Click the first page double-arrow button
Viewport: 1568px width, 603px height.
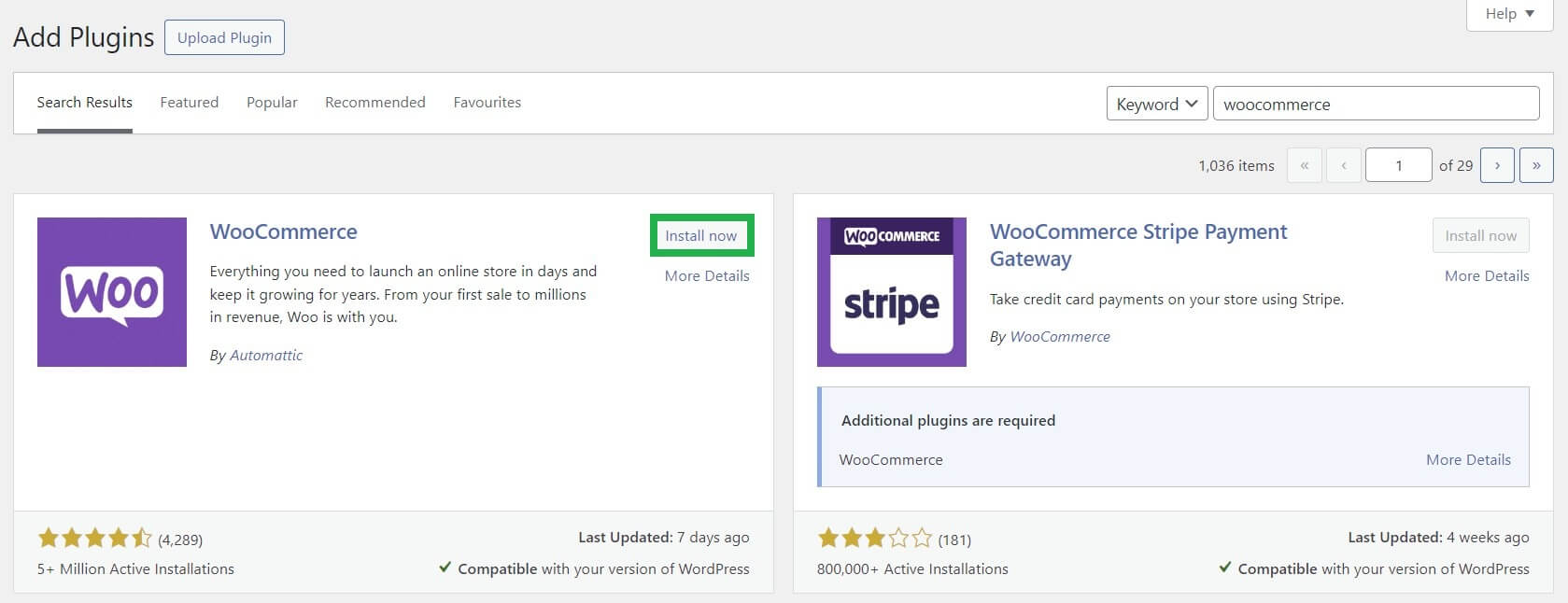click(x=1304, y=165)
